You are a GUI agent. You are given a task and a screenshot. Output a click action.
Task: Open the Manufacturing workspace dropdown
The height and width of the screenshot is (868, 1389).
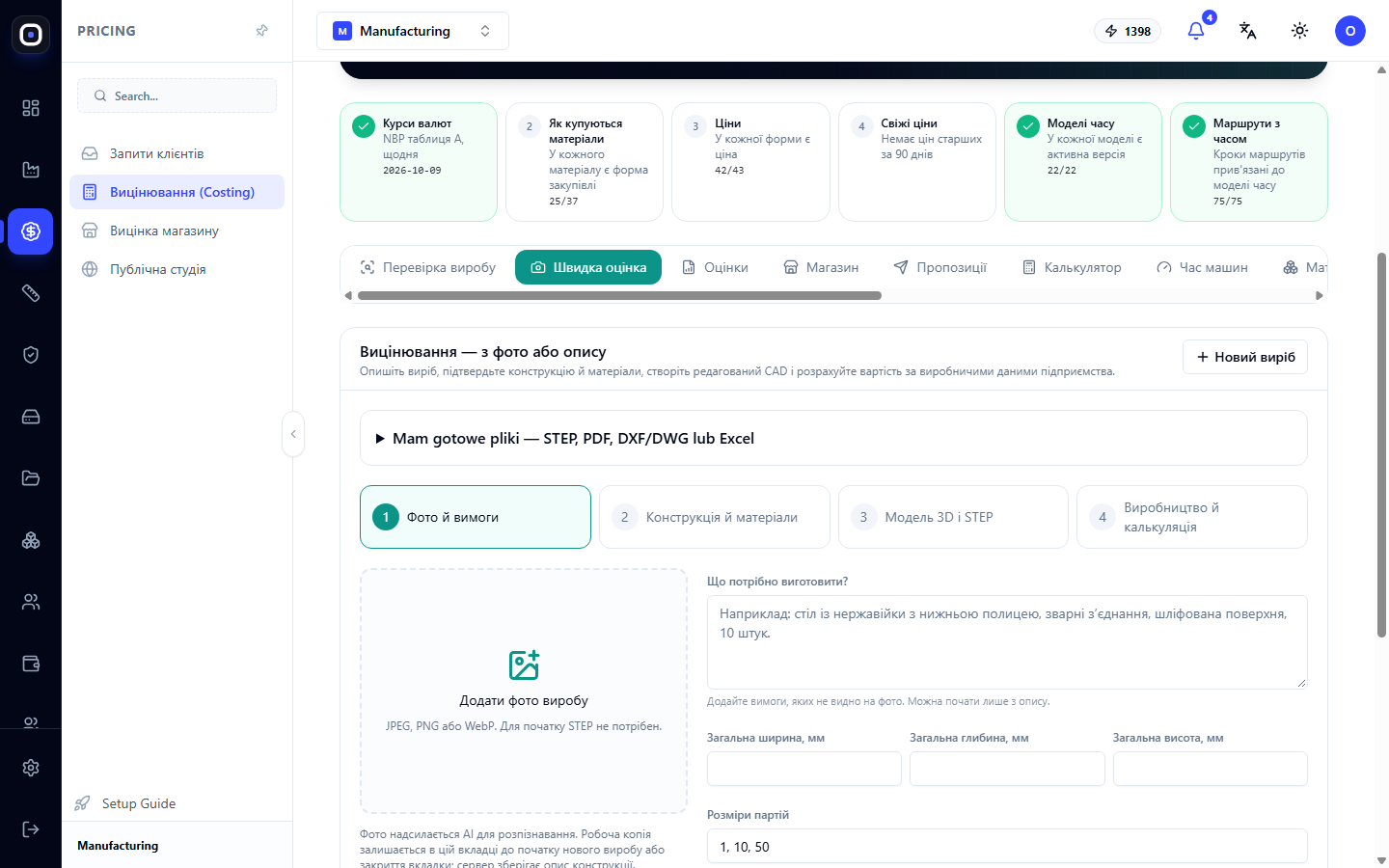pyautogui.click(x=413, y=31)
